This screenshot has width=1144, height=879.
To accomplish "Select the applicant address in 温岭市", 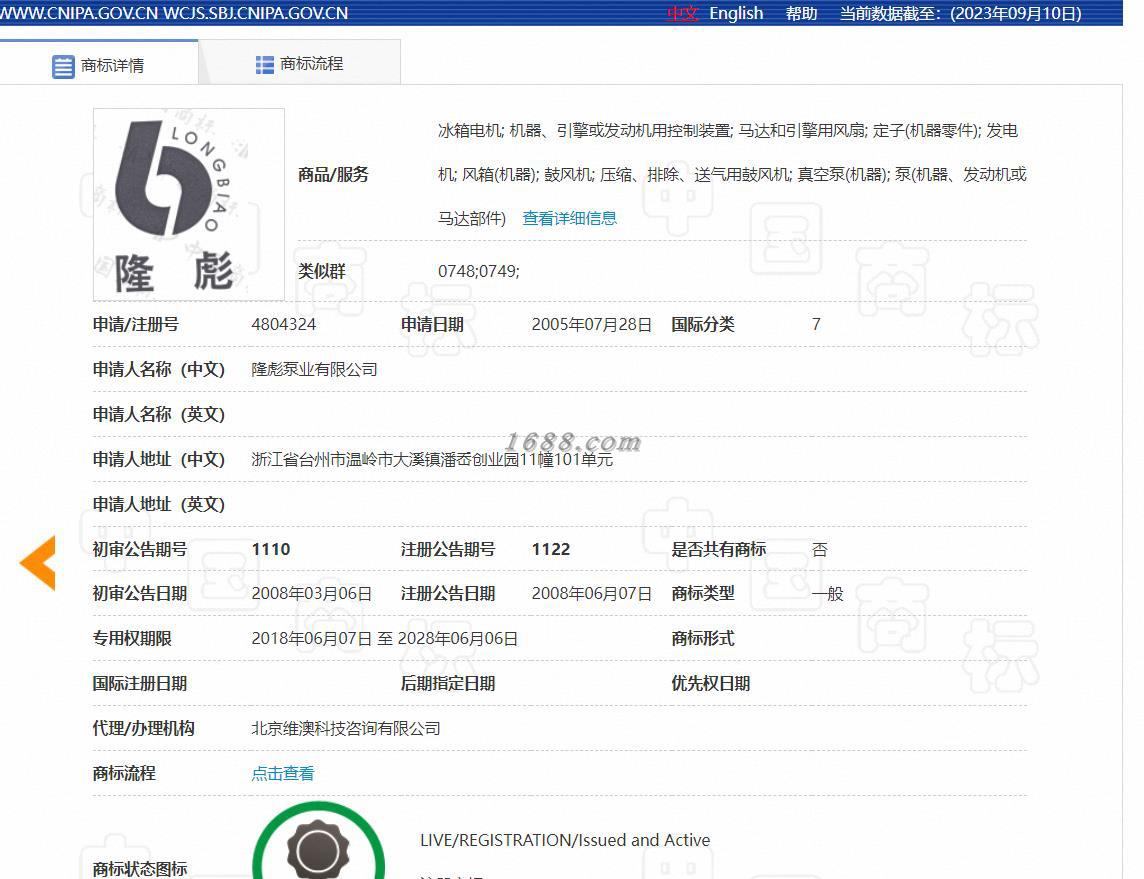I will point(432,460).
